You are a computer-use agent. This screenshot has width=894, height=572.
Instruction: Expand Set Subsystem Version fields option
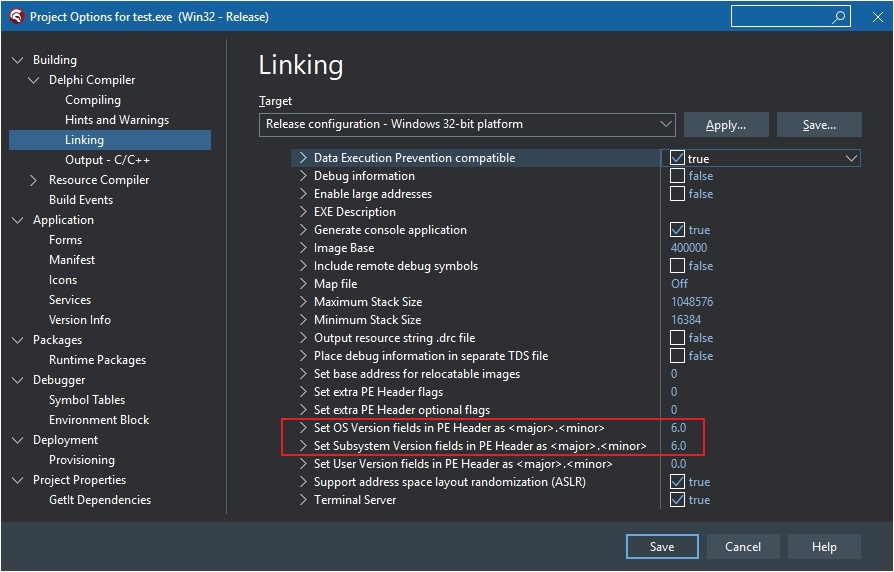click(303, 445)
